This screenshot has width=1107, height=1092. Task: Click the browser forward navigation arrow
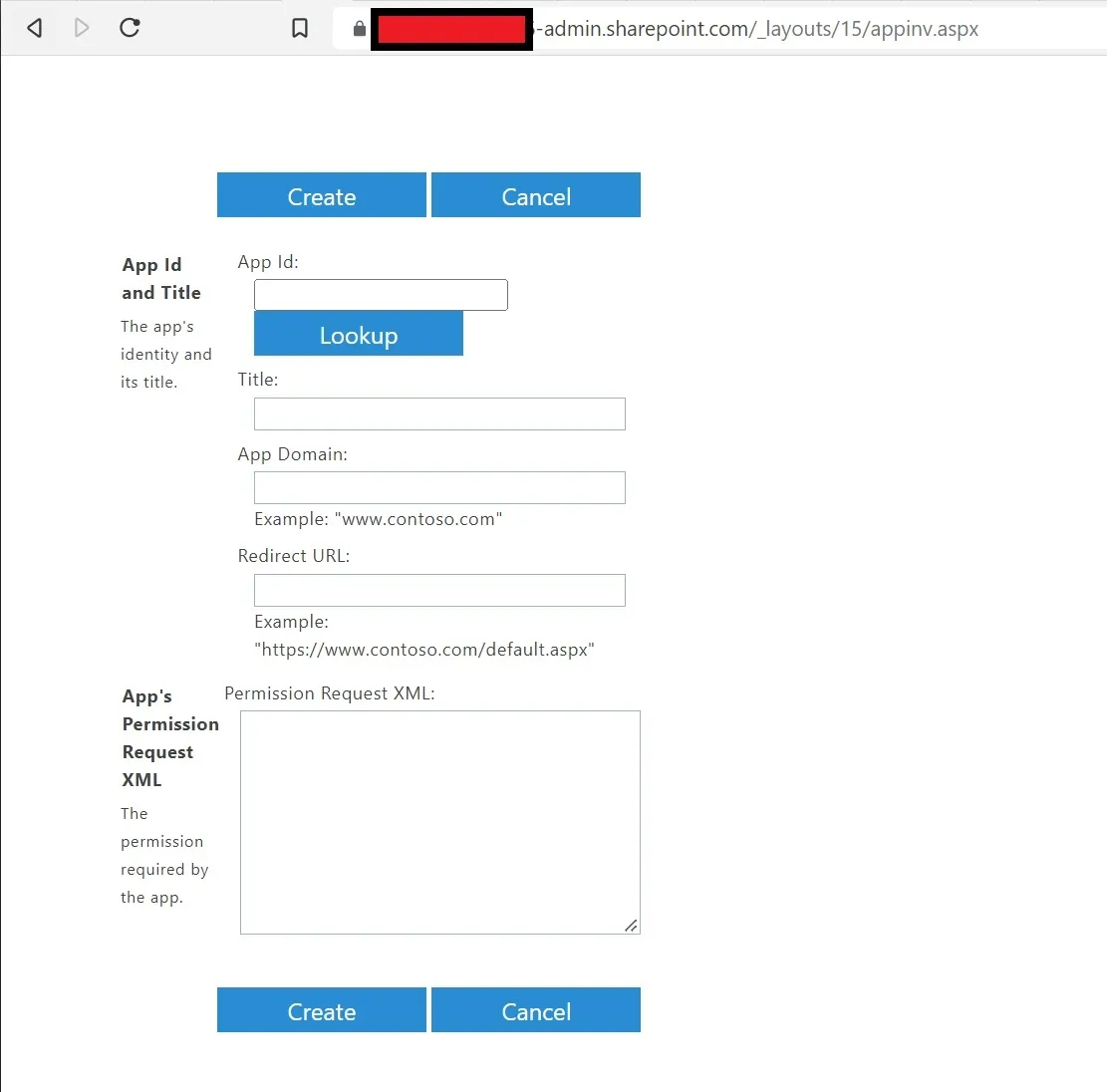click(82, 27)
